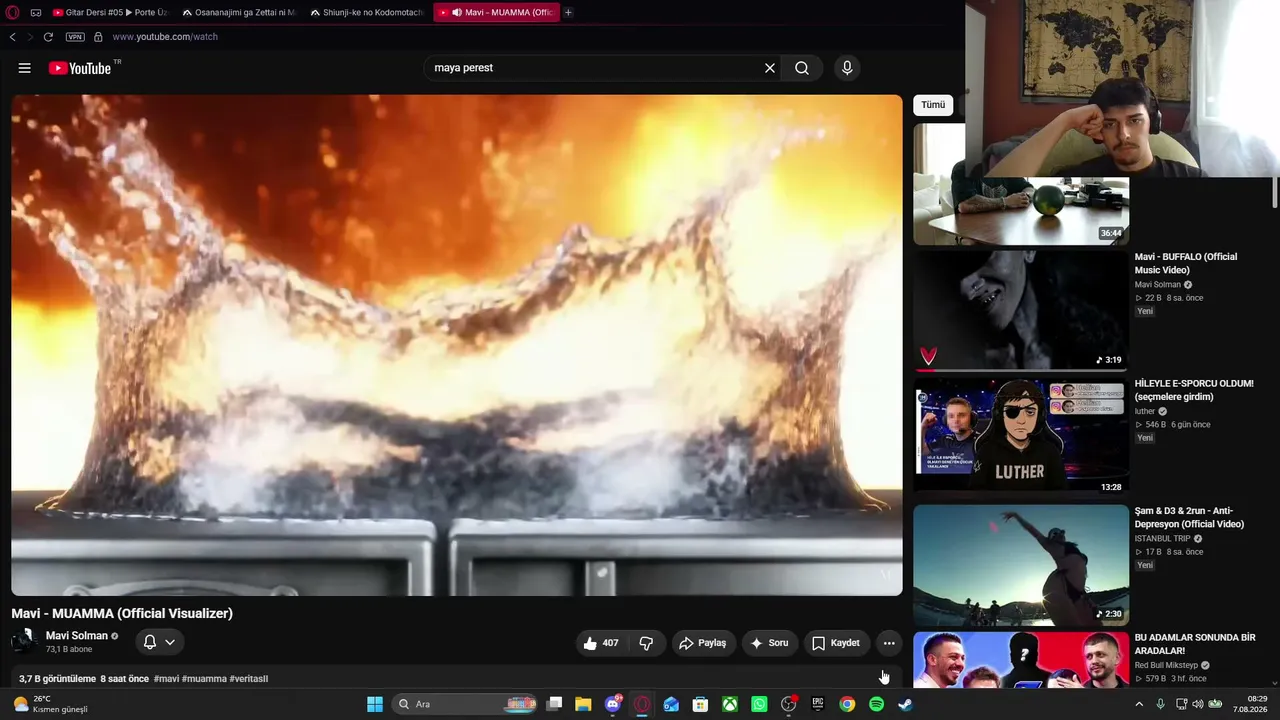
Task: Open the #veritasII hashtag link
Action: tap(249, 679)
